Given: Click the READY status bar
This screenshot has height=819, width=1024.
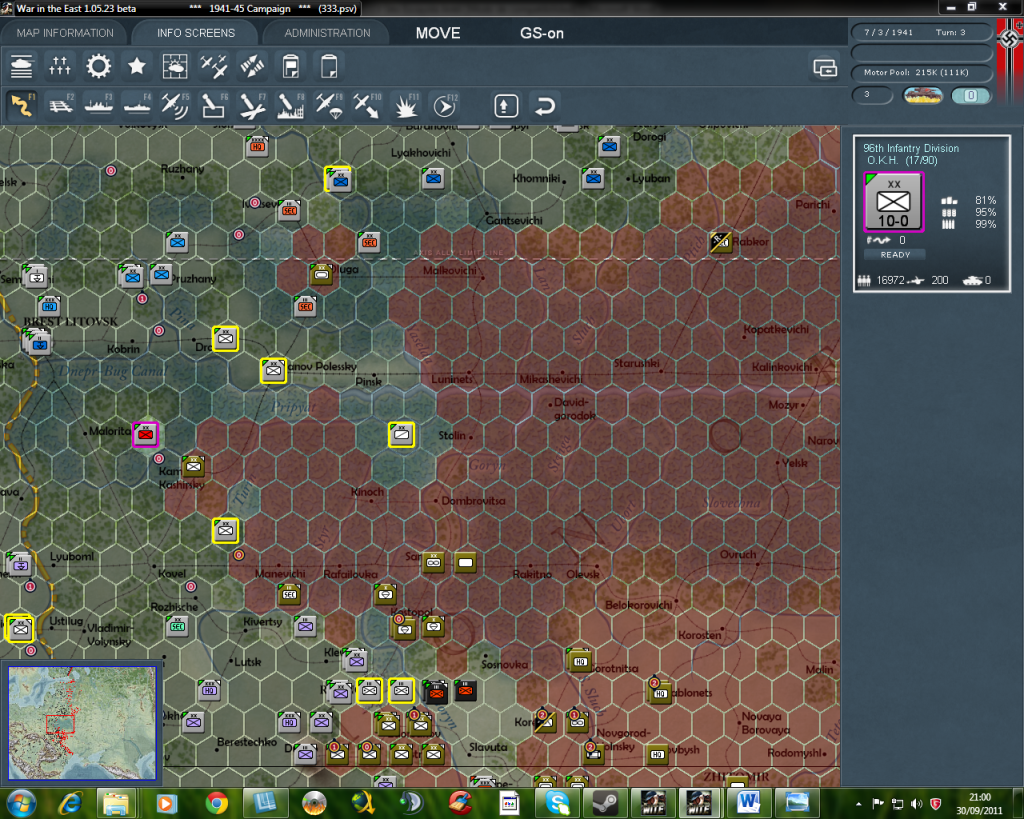Looking at the screenshot, I should pos(895,255).
